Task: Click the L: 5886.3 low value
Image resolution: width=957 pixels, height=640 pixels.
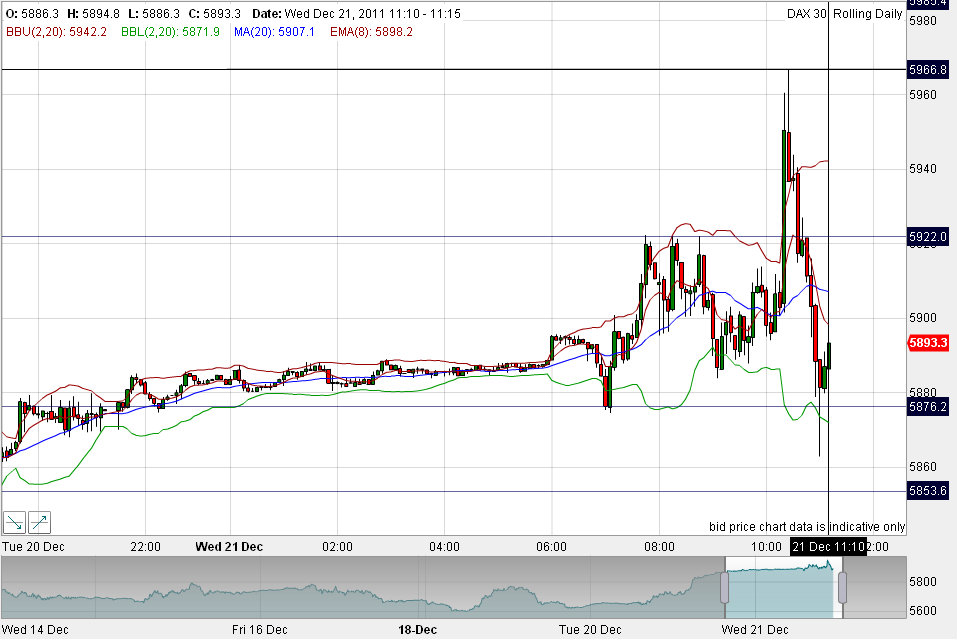Action: 154,13
